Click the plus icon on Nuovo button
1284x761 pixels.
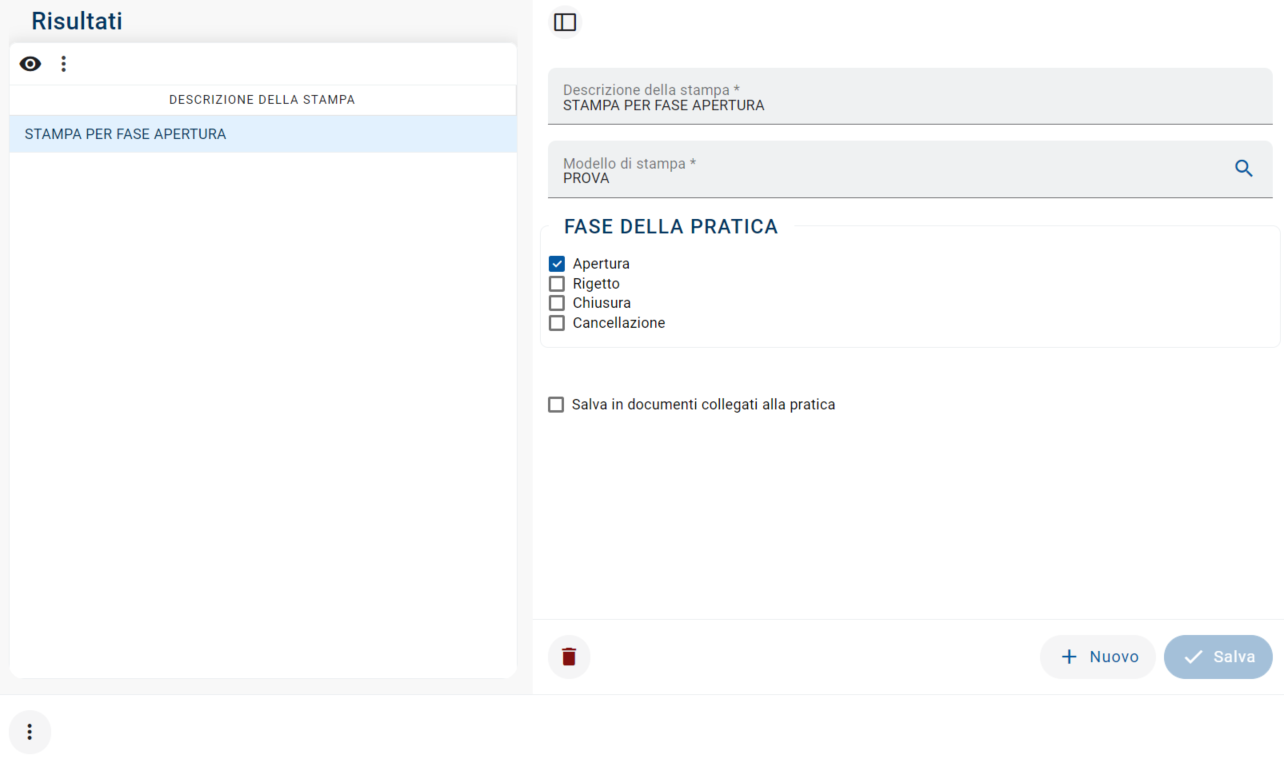[1069, 657]
